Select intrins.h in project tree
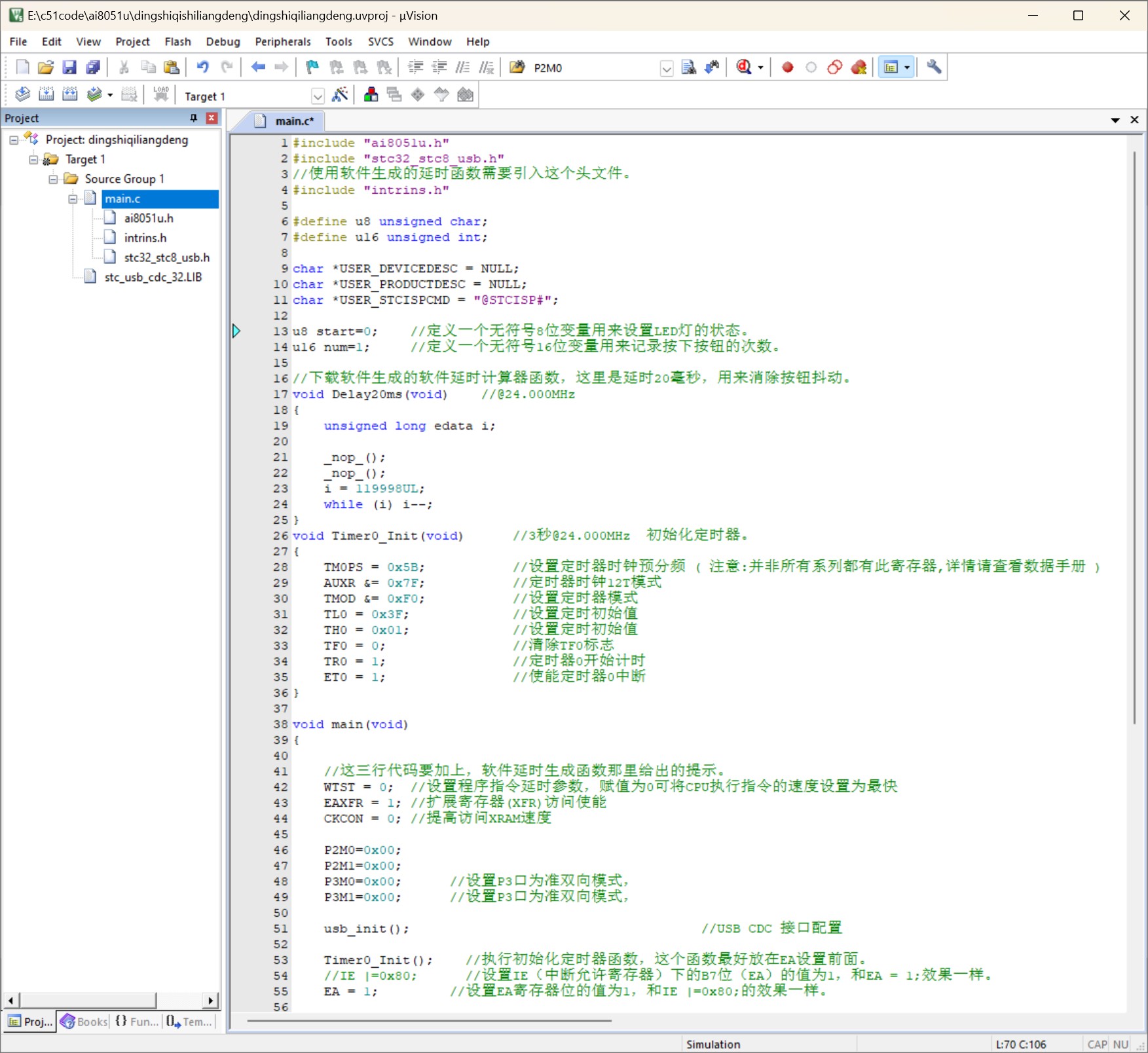Viewport: 1148px width, 1053px height. pos(145,238)
